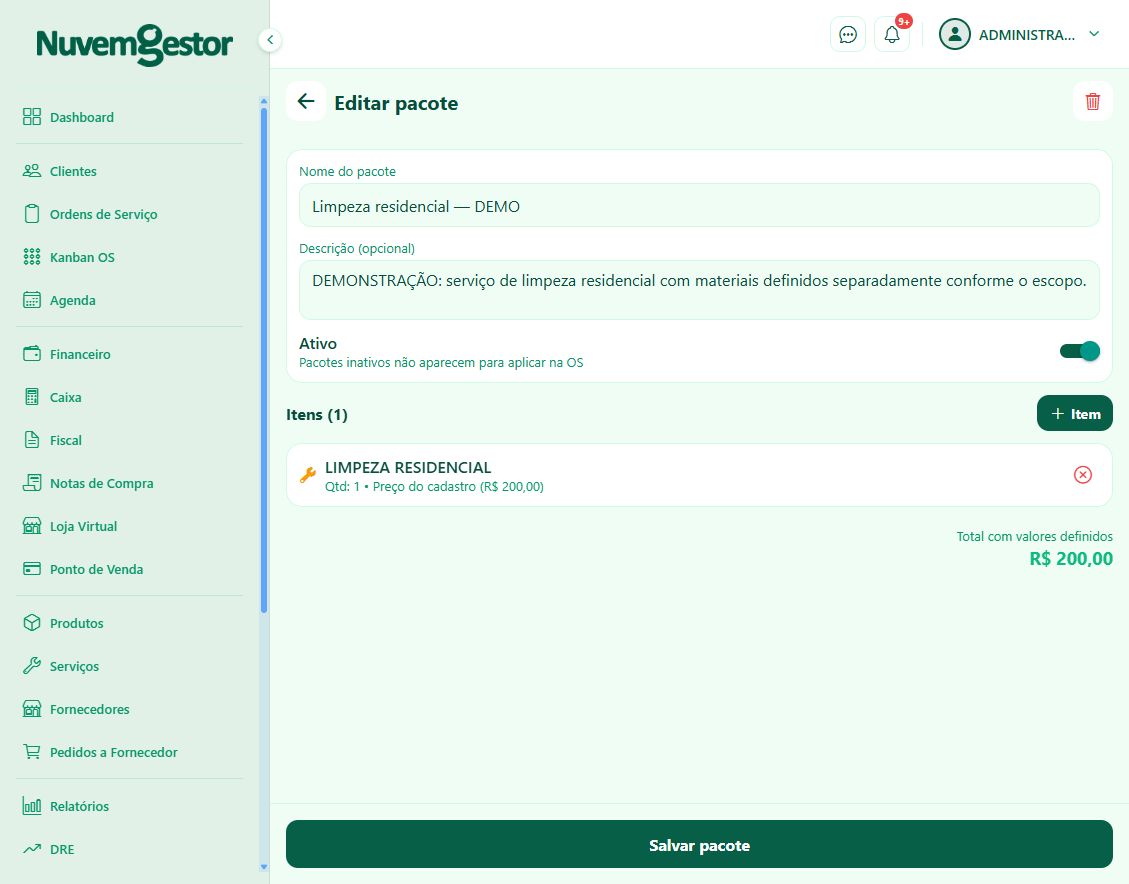Viewport: 1129px width, 884px height.
Task: Click the Salvar pacote button
Action: coord(699,844)
